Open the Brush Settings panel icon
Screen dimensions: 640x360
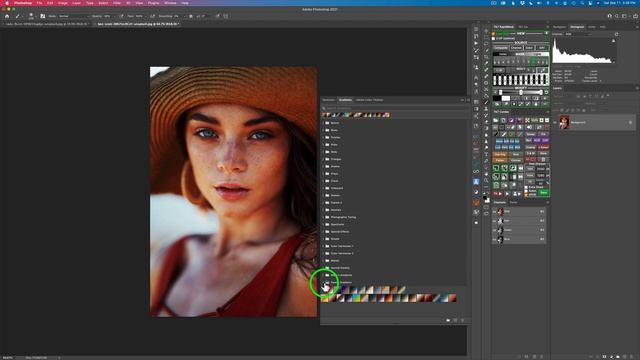pos(42,16)
